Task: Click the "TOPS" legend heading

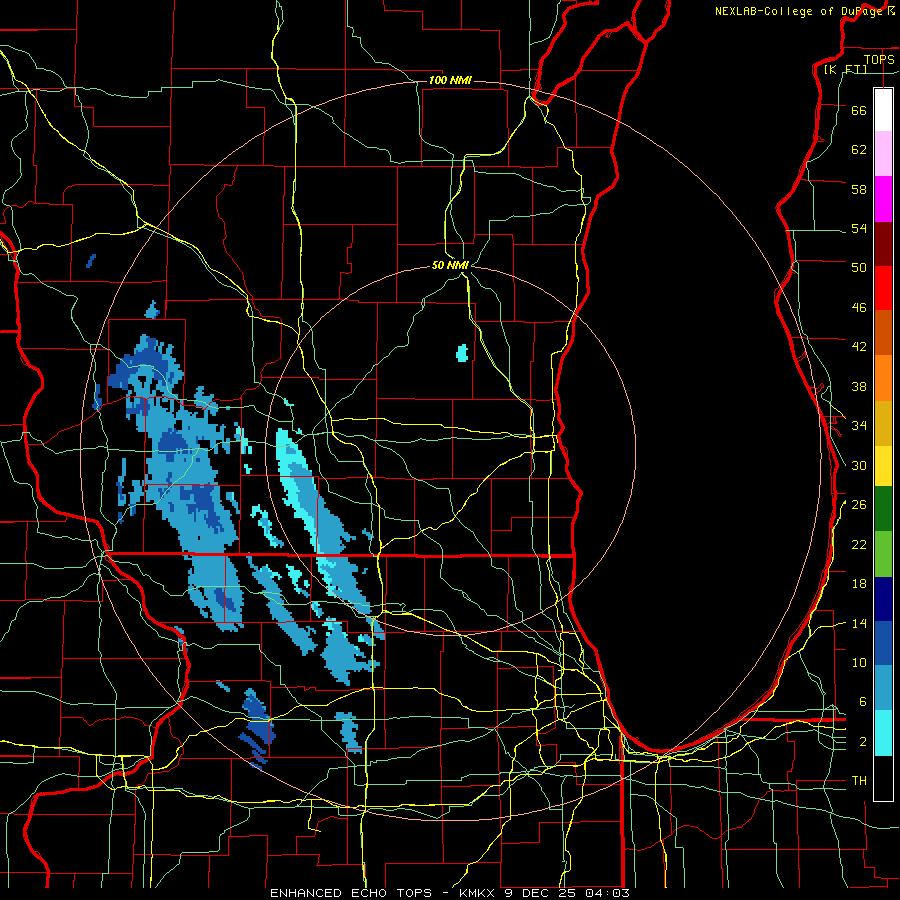Action: coord(879,59)
